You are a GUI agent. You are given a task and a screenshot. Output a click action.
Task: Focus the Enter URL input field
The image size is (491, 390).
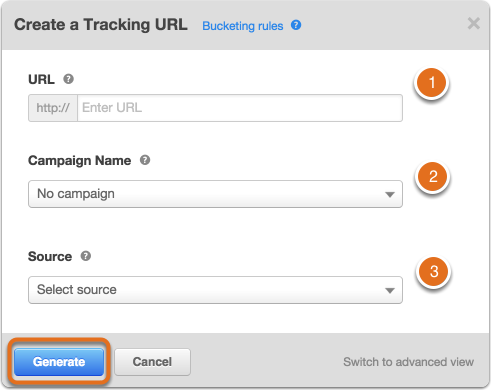pyautogui.click(x=240, y=108)
